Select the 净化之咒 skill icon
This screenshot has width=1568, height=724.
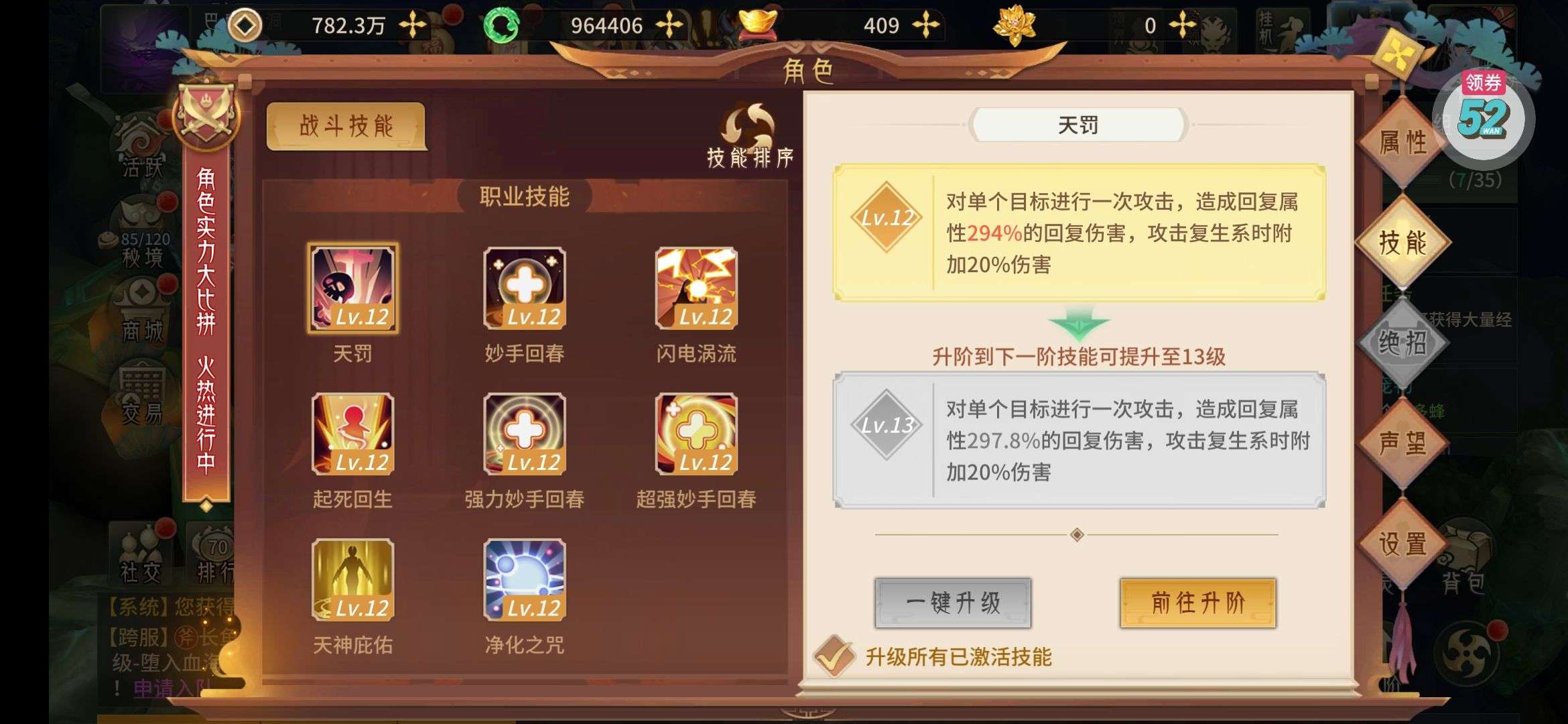(525, 580)
